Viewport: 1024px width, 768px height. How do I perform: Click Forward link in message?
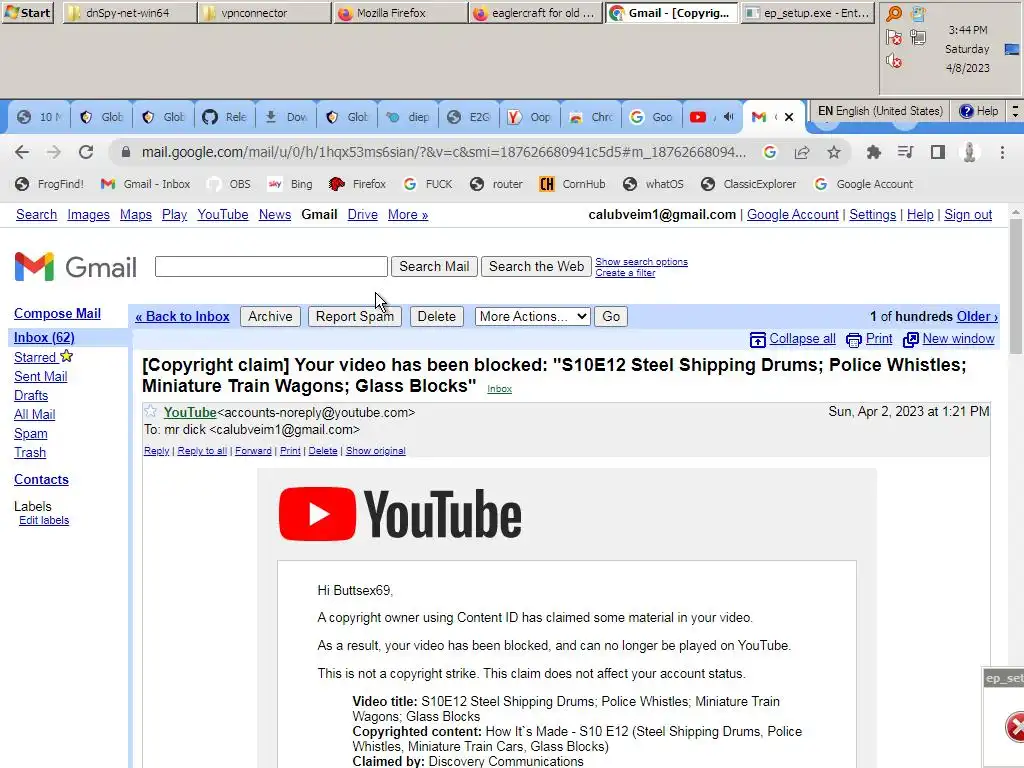[x=253, y=451]
